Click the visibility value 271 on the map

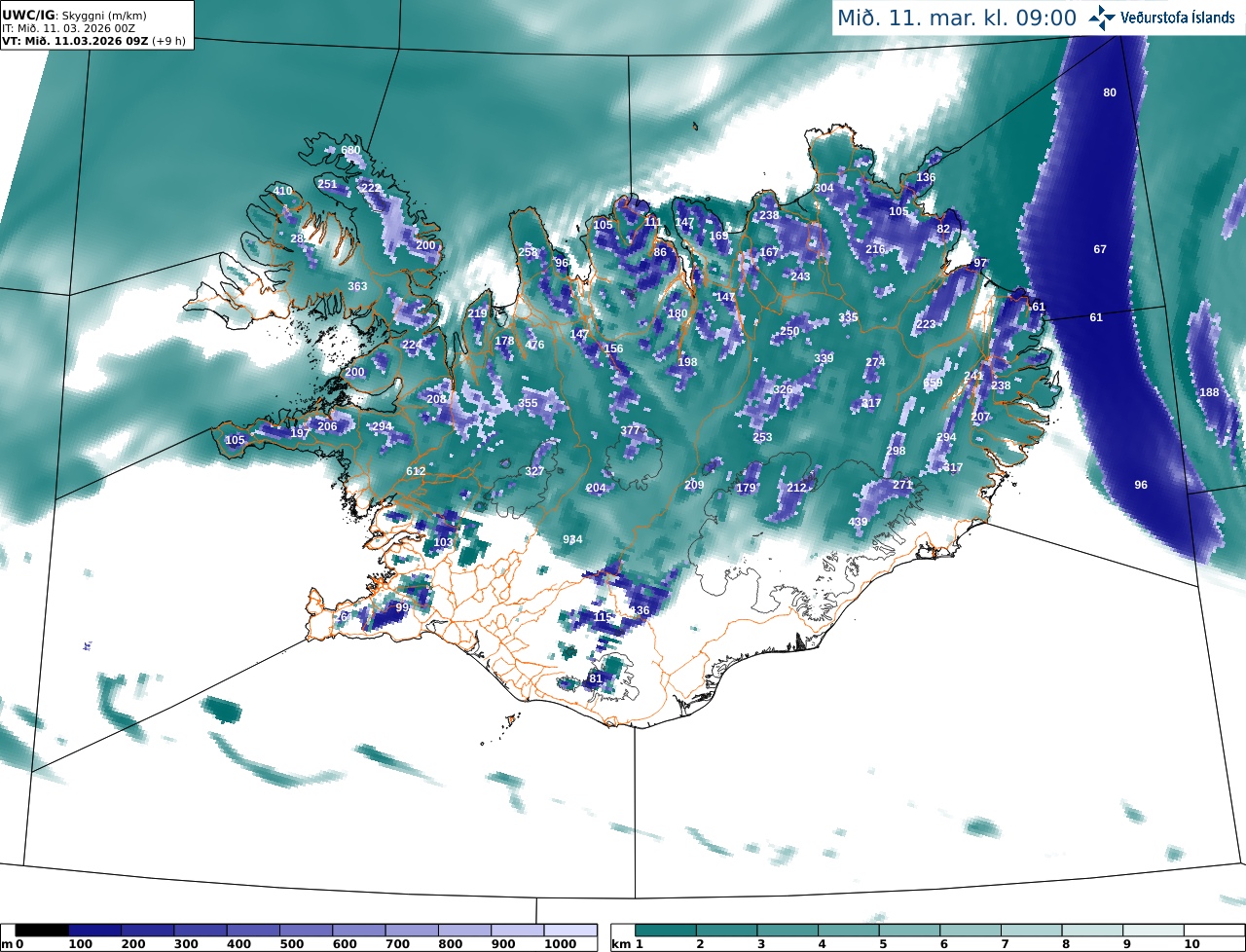[902, 485]
